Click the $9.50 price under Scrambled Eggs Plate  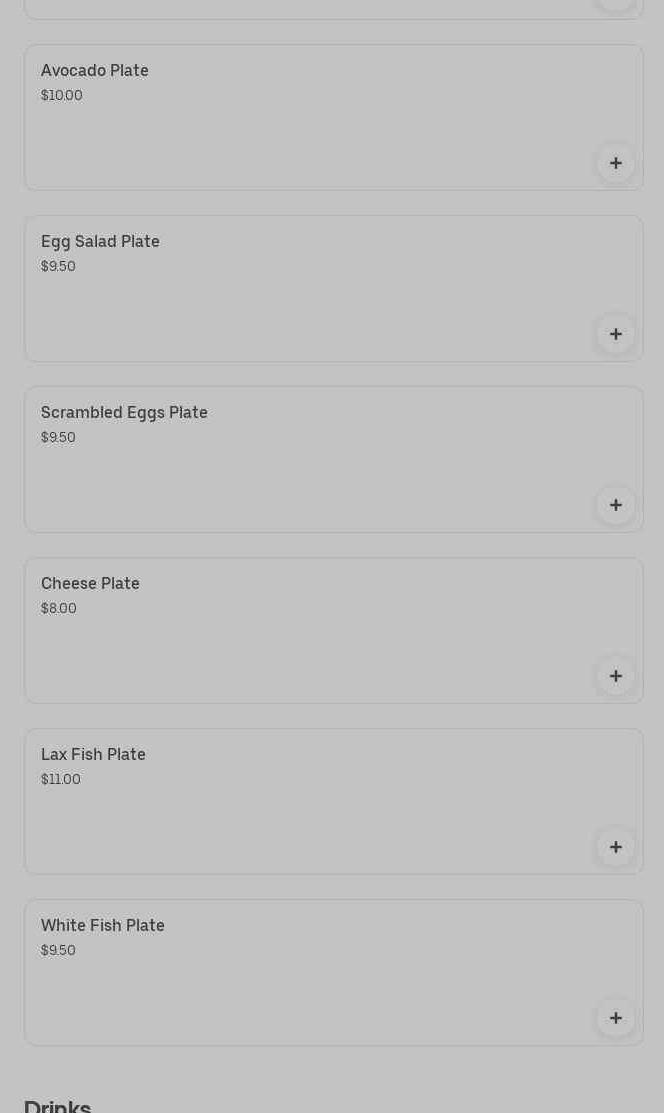coord(58,437)
